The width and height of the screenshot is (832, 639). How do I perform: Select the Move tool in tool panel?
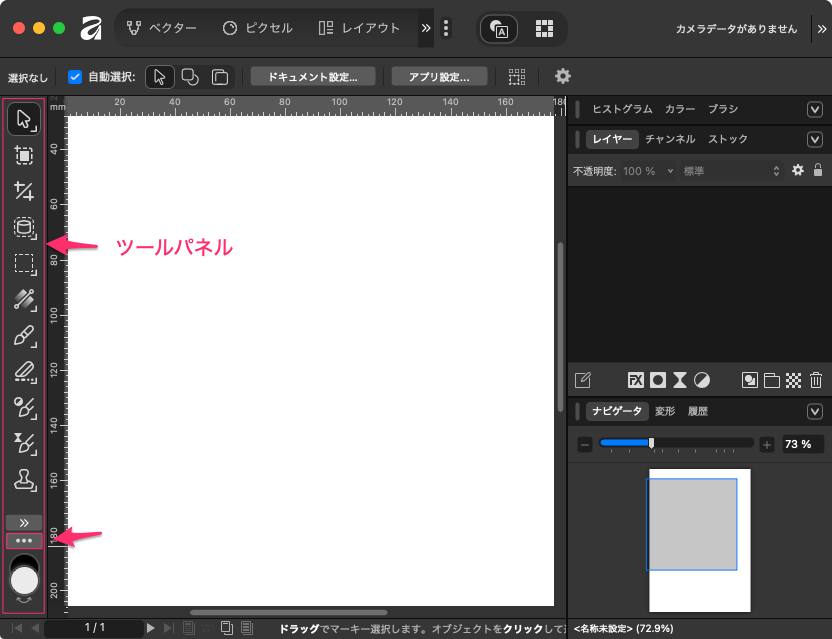coord(24,119)
